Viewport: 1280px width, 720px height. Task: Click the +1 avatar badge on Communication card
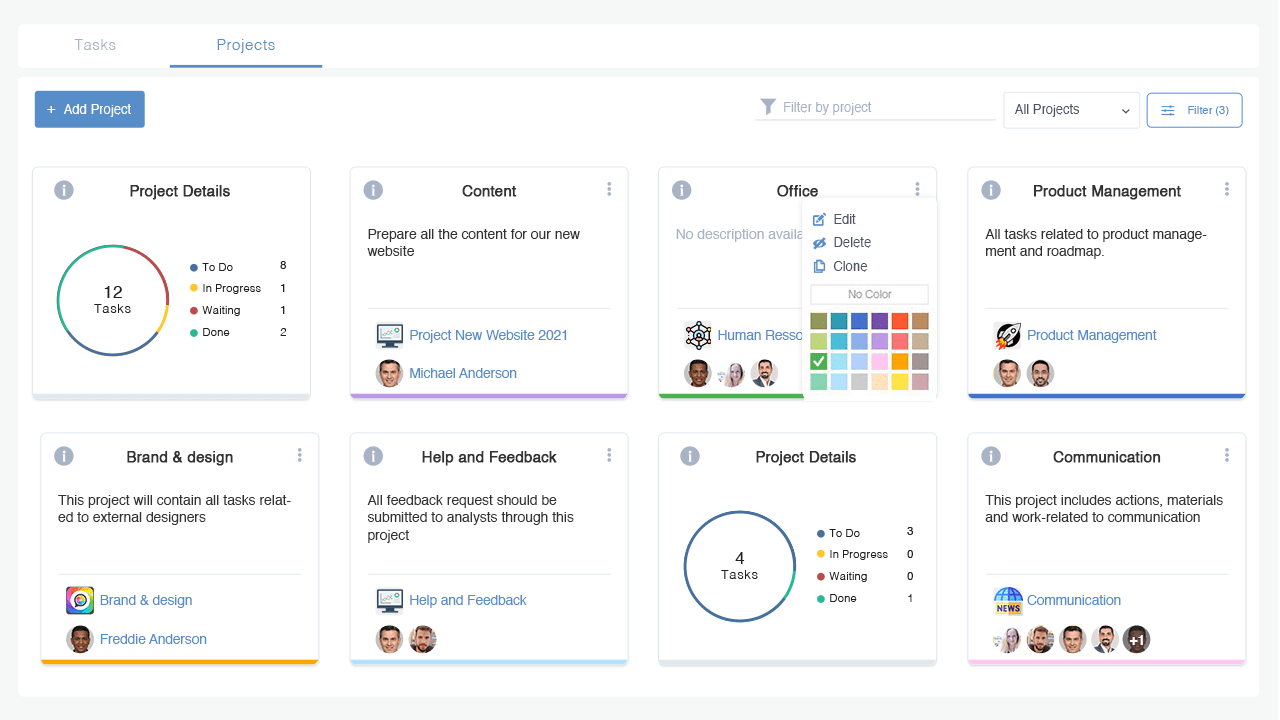pyautogui.click(x=1137, y=638)
